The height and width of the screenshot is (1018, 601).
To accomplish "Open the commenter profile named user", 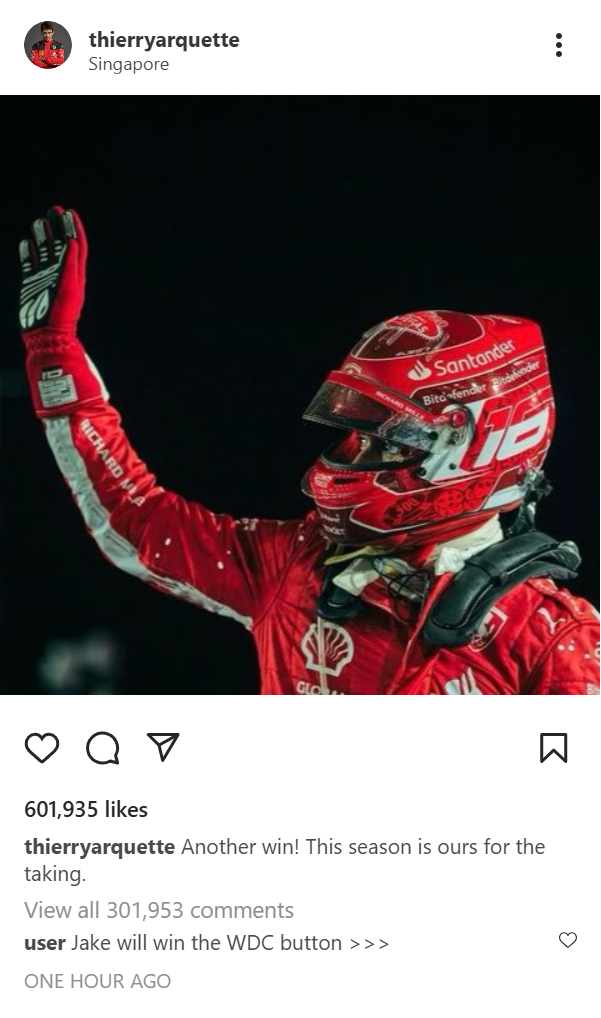I will [45, 943].
